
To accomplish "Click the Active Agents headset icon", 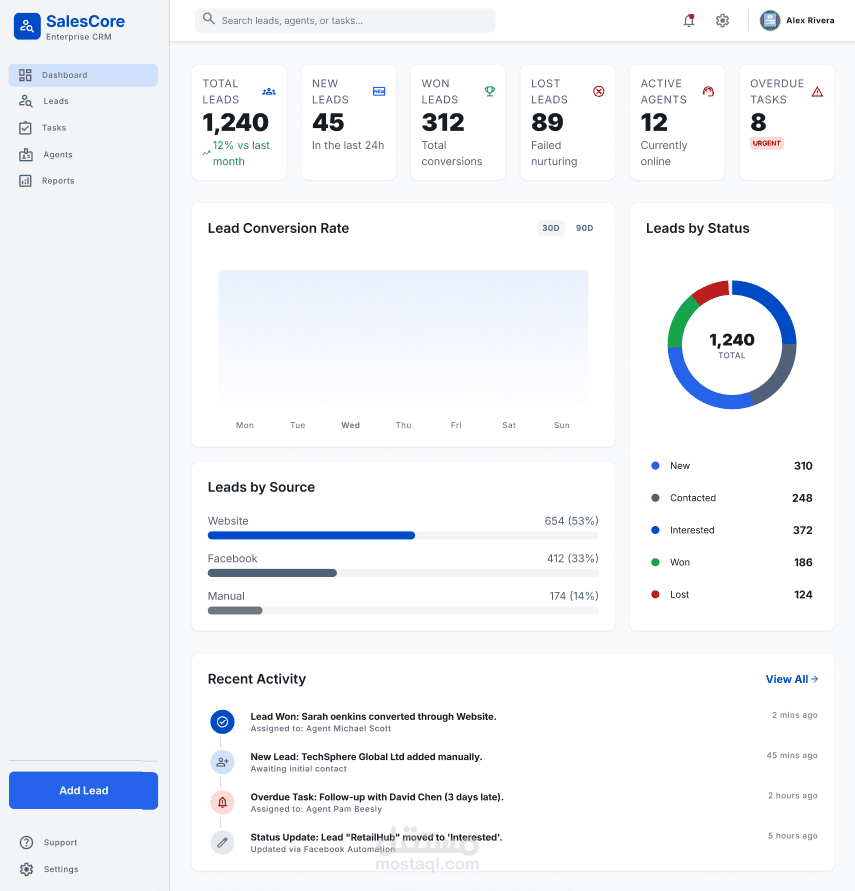I will (708, 91).
